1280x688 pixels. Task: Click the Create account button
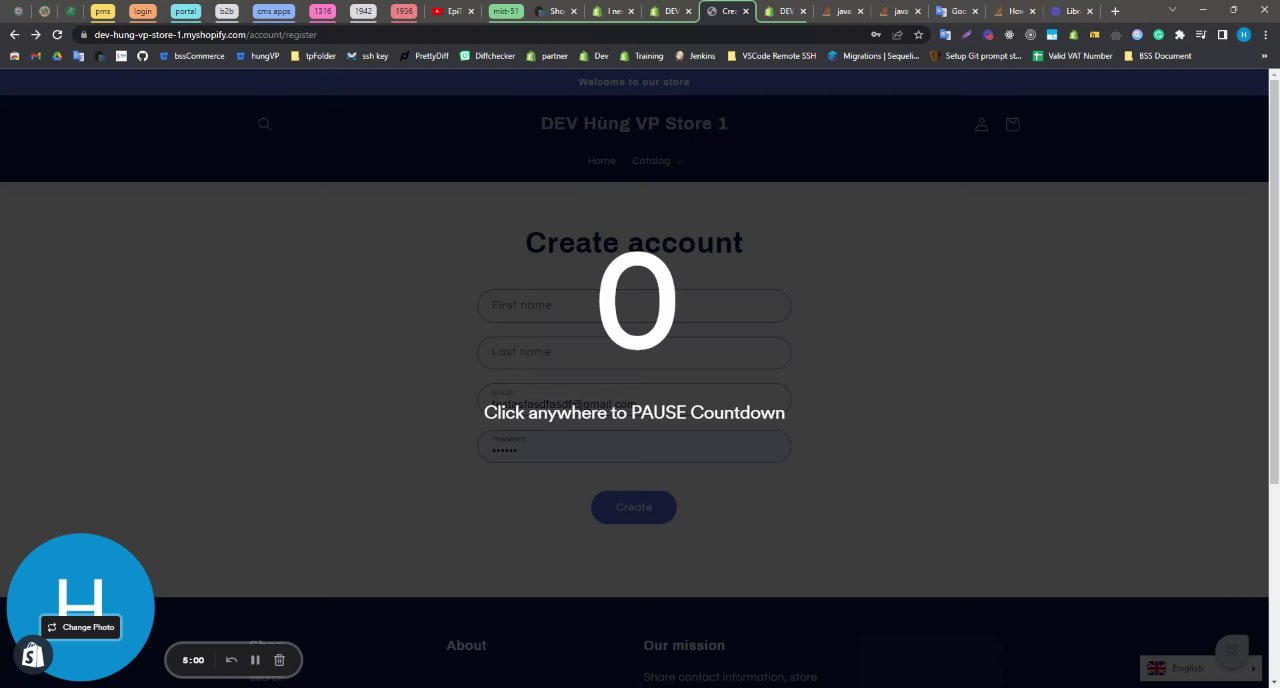tap(634, 507)
